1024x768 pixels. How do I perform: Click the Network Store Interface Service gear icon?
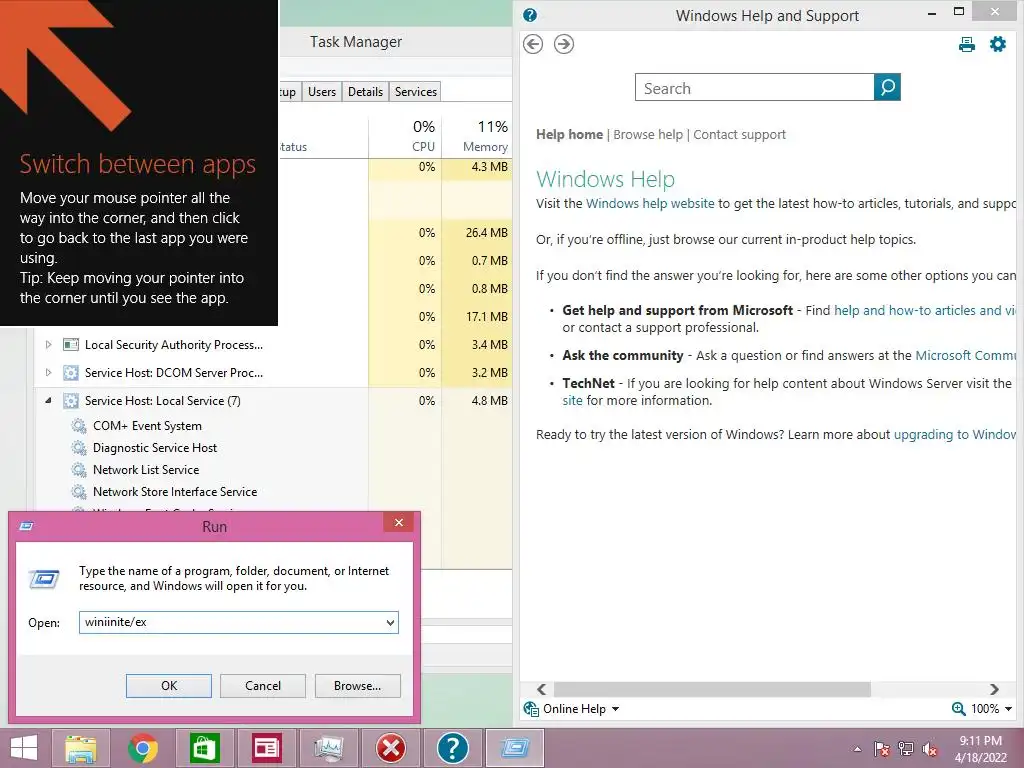tap(78, 492)
